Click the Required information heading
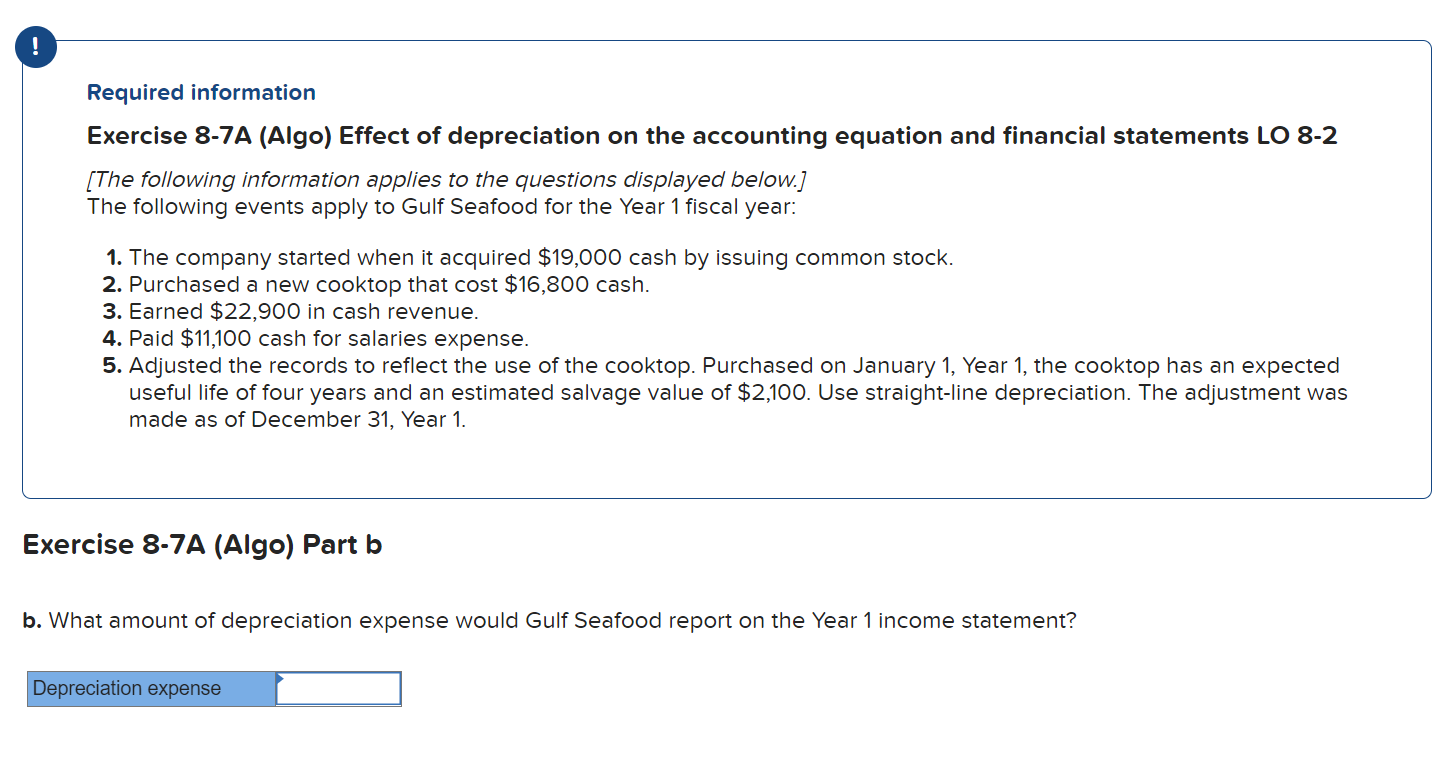 pyautogui.click(x=200, y=92)
